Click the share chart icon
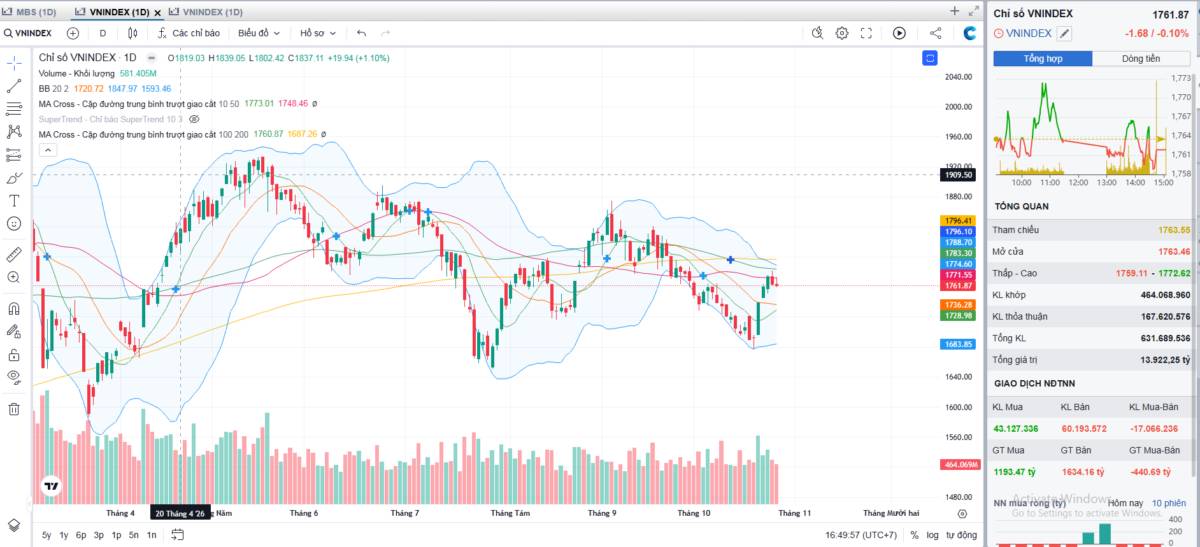Image resolution: width=1200 pixels, height=547 pixels. (x=935, y=33)
